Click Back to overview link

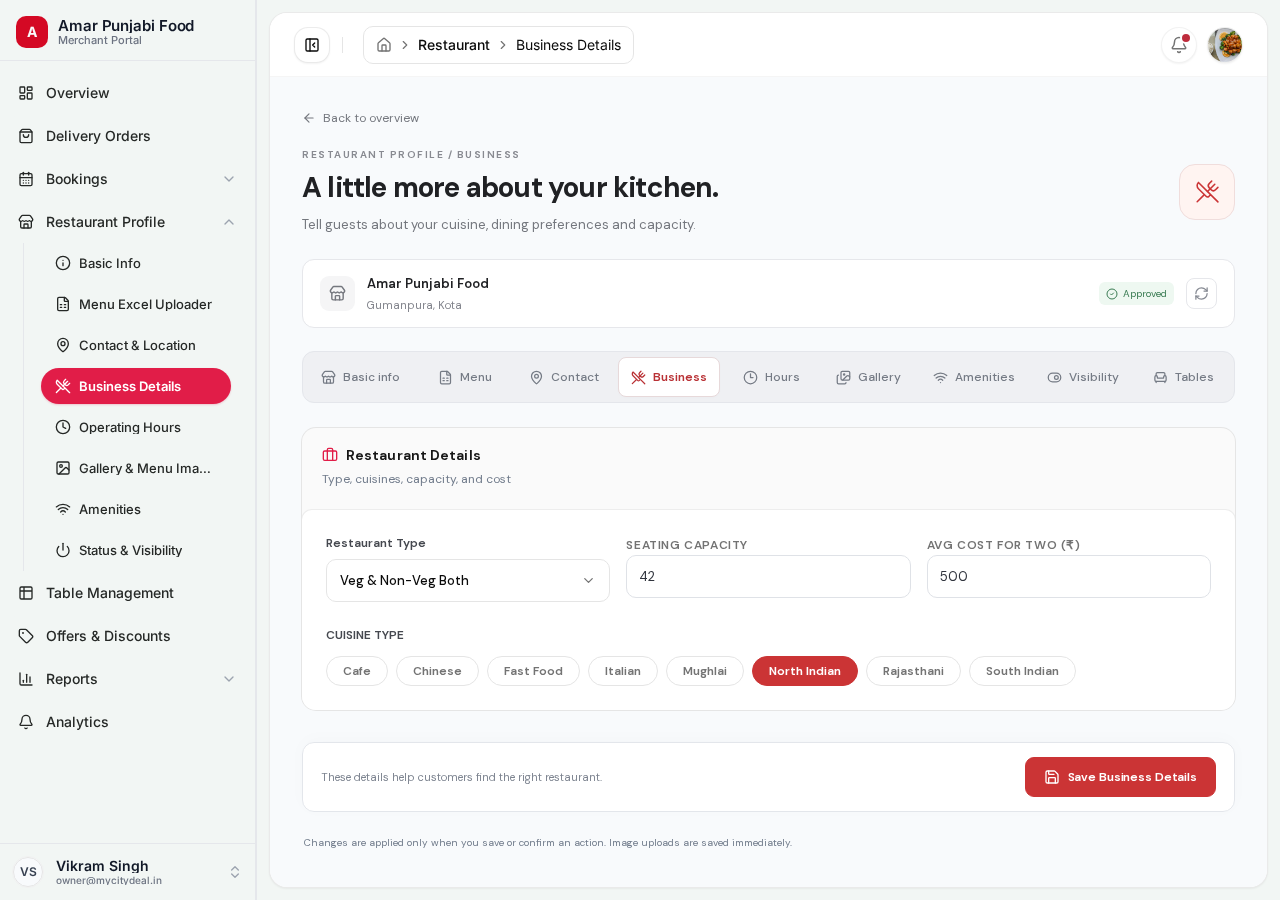[361, 118]
